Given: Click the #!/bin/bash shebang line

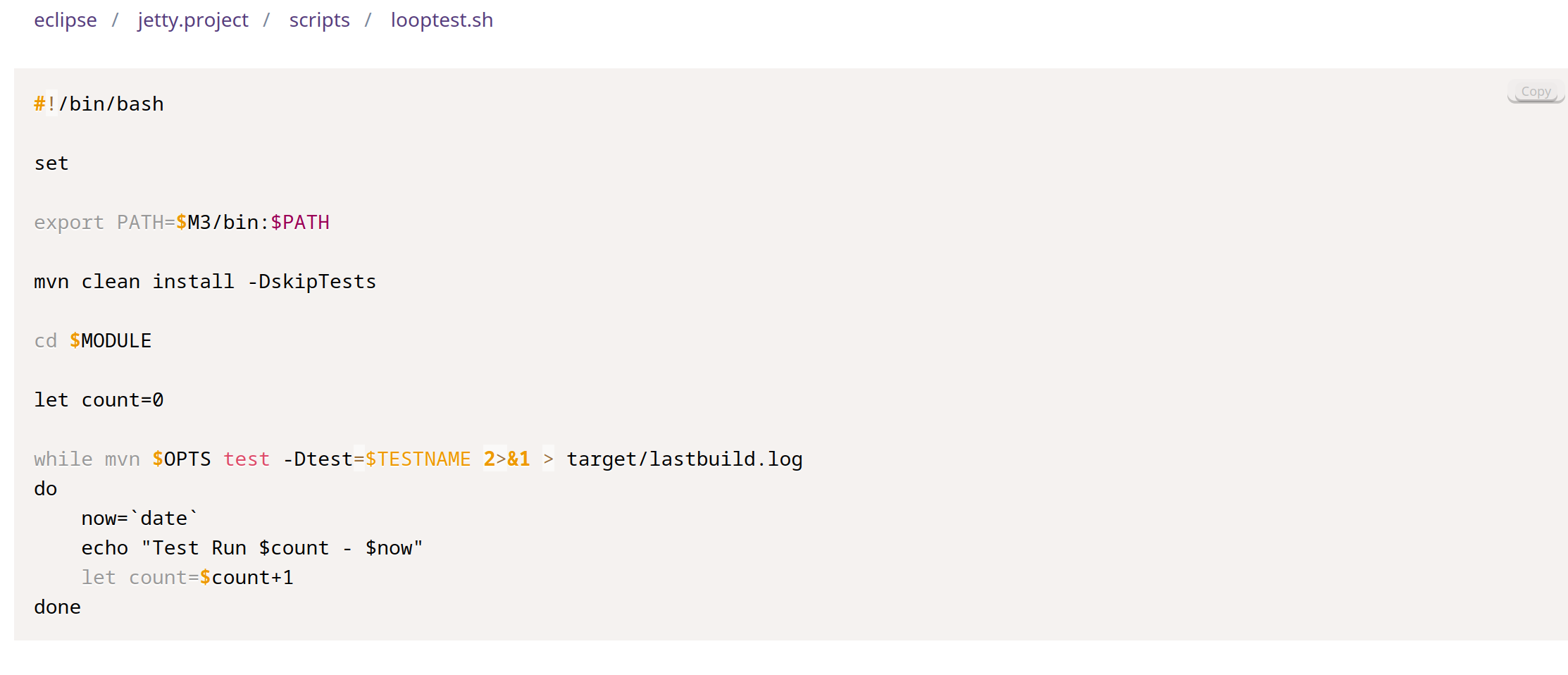Looking at the screenshot, I should point(99,104).
